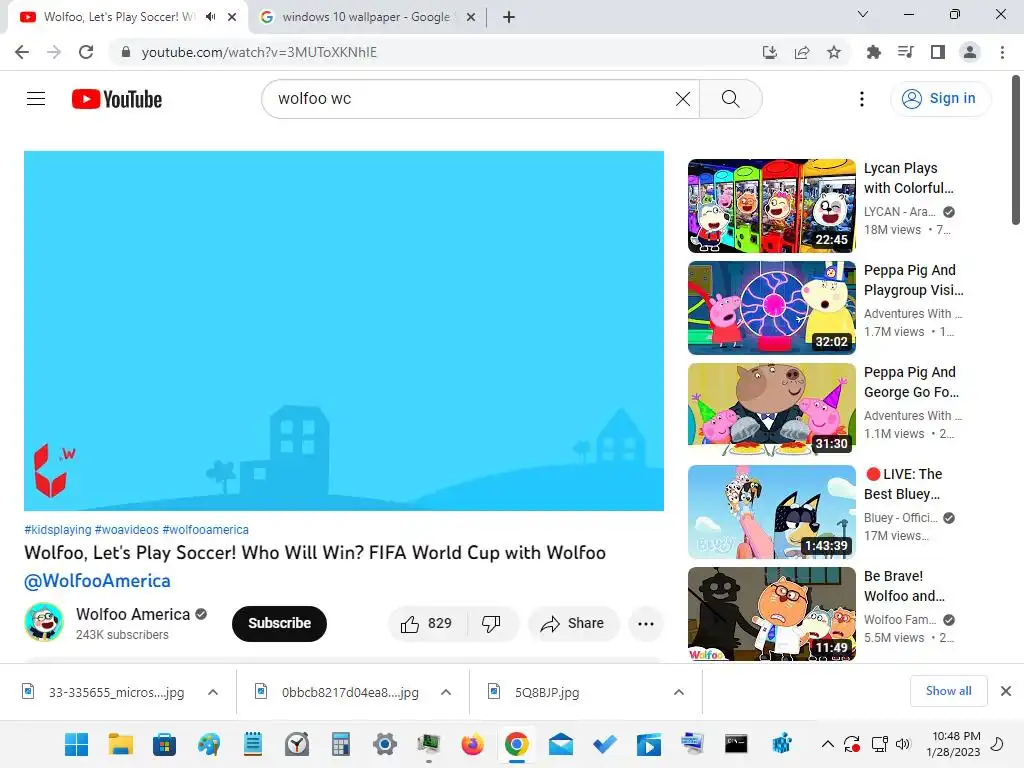Open Peppa Pig And Playgroup thumbnail 32:02

[772, 308]
